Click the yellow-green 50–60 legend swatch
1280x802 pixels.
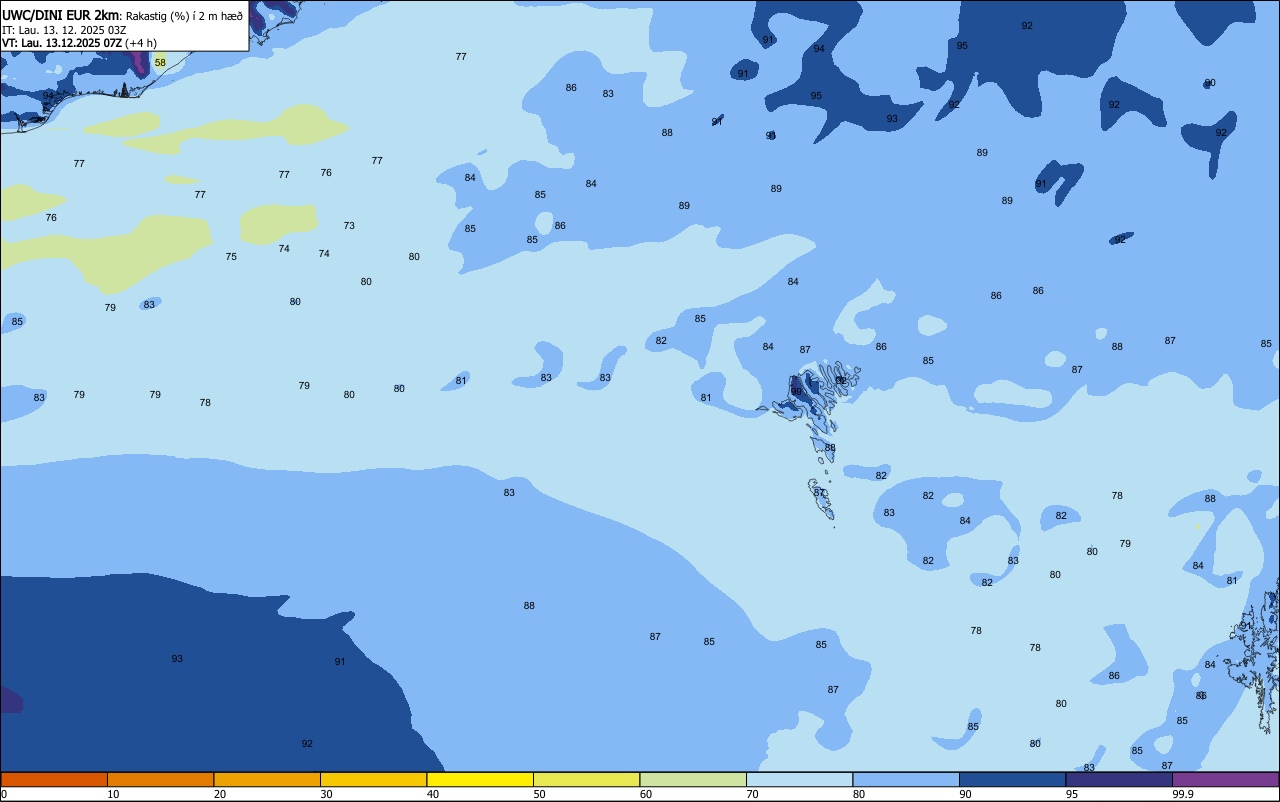[586, 779]
